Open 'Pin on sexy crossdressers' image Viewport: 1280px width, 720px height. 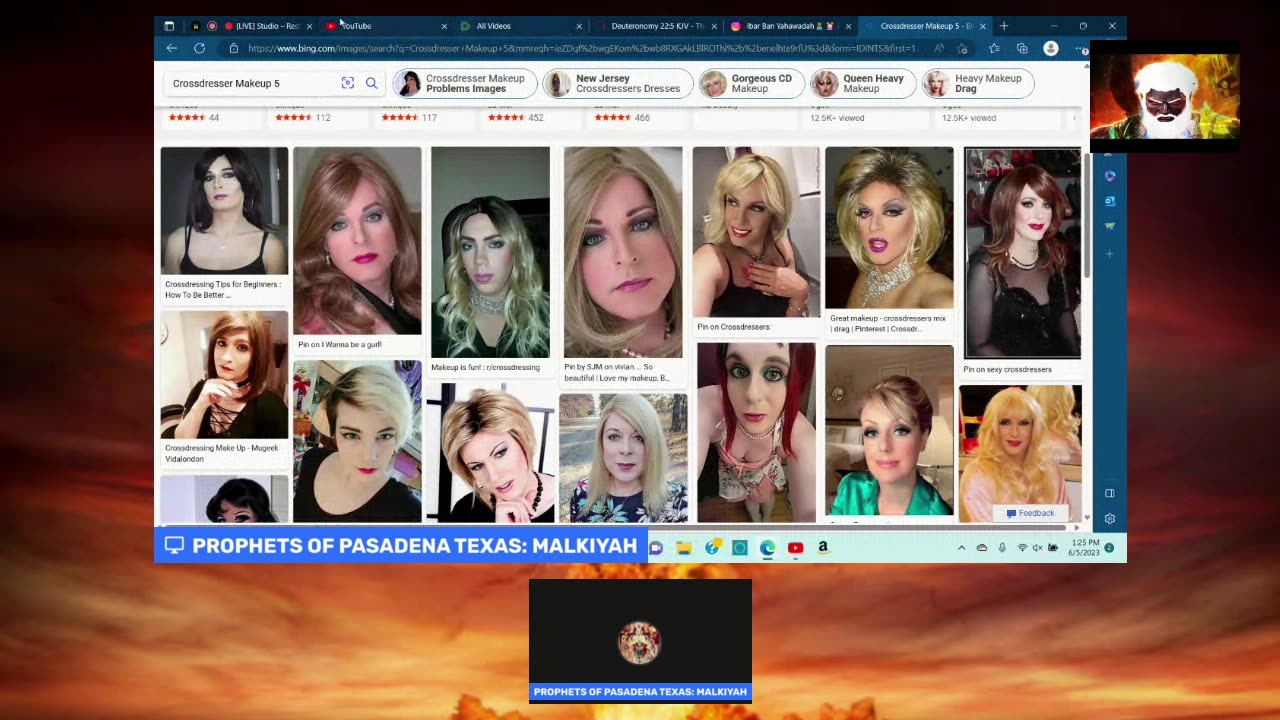coord(1022,253)
